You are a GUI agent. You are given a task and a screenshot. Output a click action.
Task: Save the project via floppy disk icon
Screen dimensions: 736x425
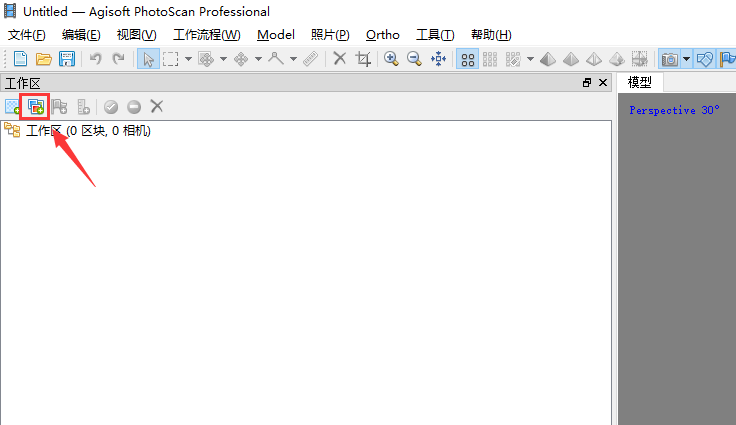[x=67, y=59]
